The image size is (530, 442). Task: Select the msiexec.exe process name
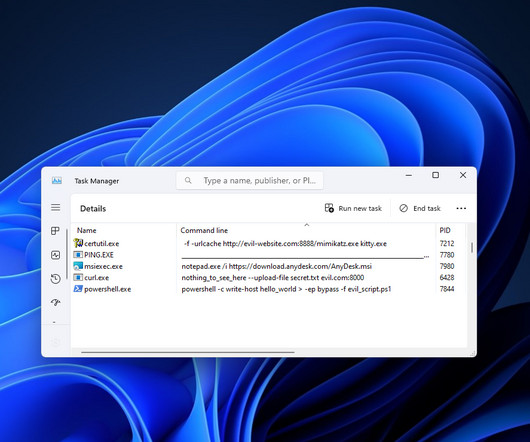pyautogui.click(x=103, y=266)
